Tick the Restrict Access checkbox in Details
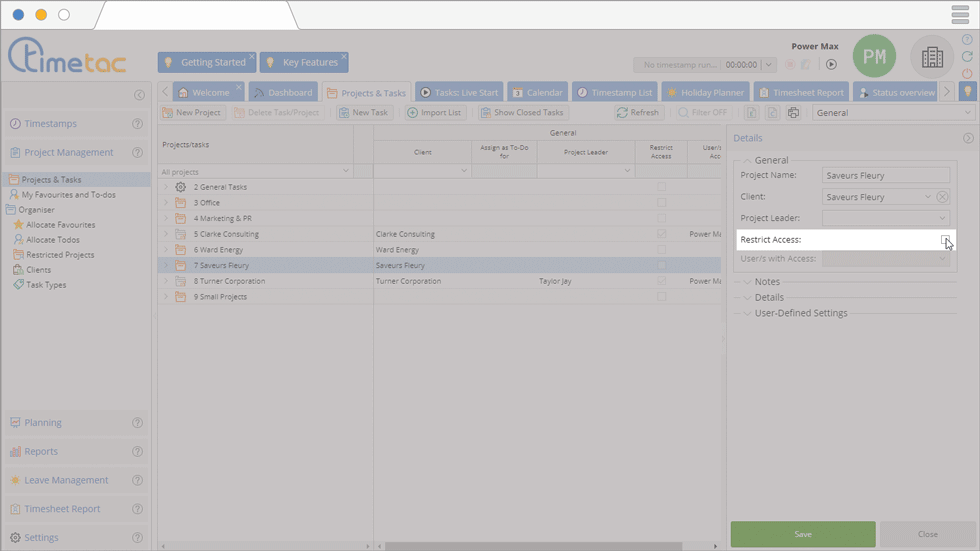980x551 pixels. click(x=945, y=240)
